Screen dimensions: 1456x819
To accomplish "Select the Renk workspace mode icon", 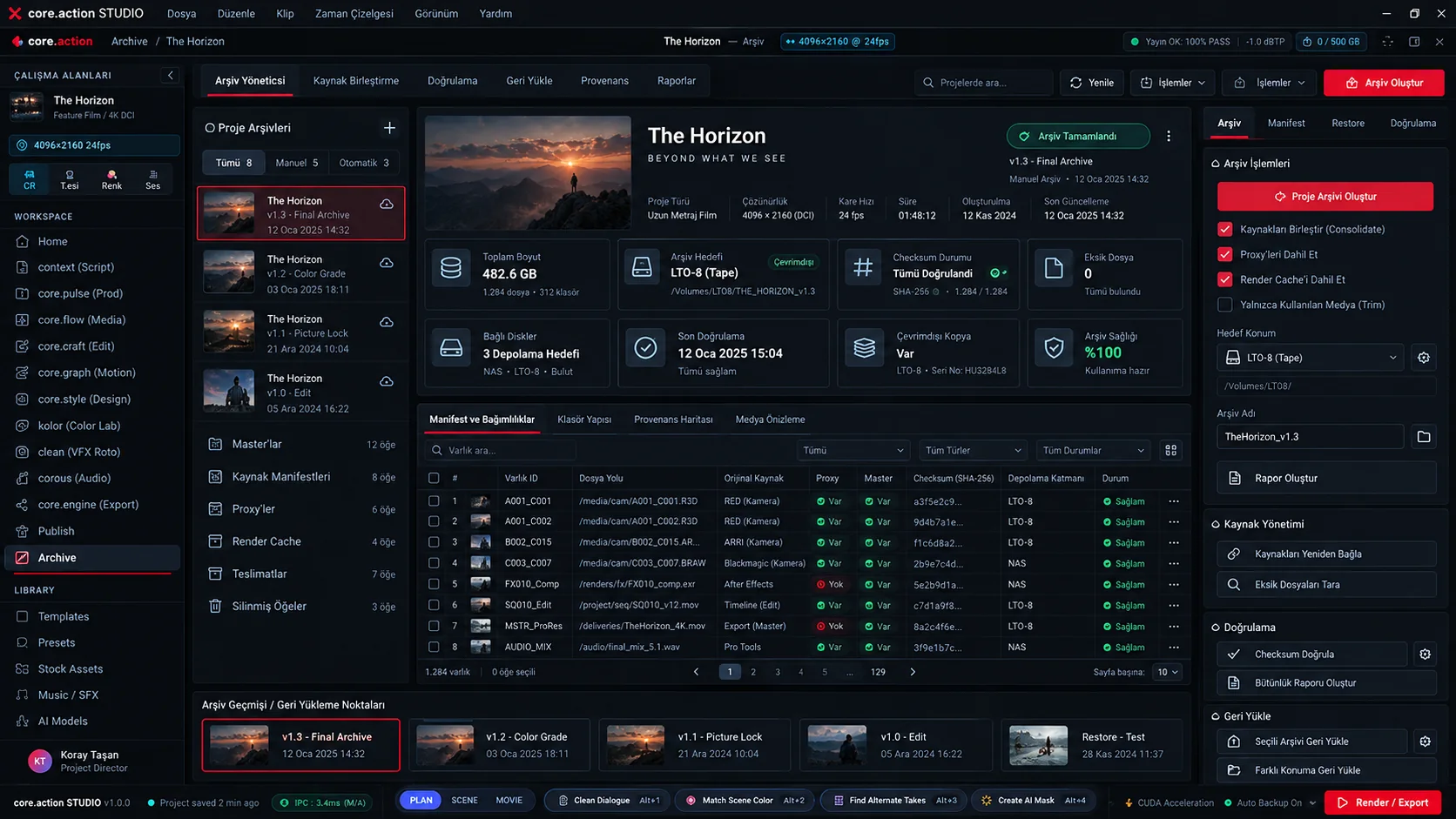I will click(111, 179).
